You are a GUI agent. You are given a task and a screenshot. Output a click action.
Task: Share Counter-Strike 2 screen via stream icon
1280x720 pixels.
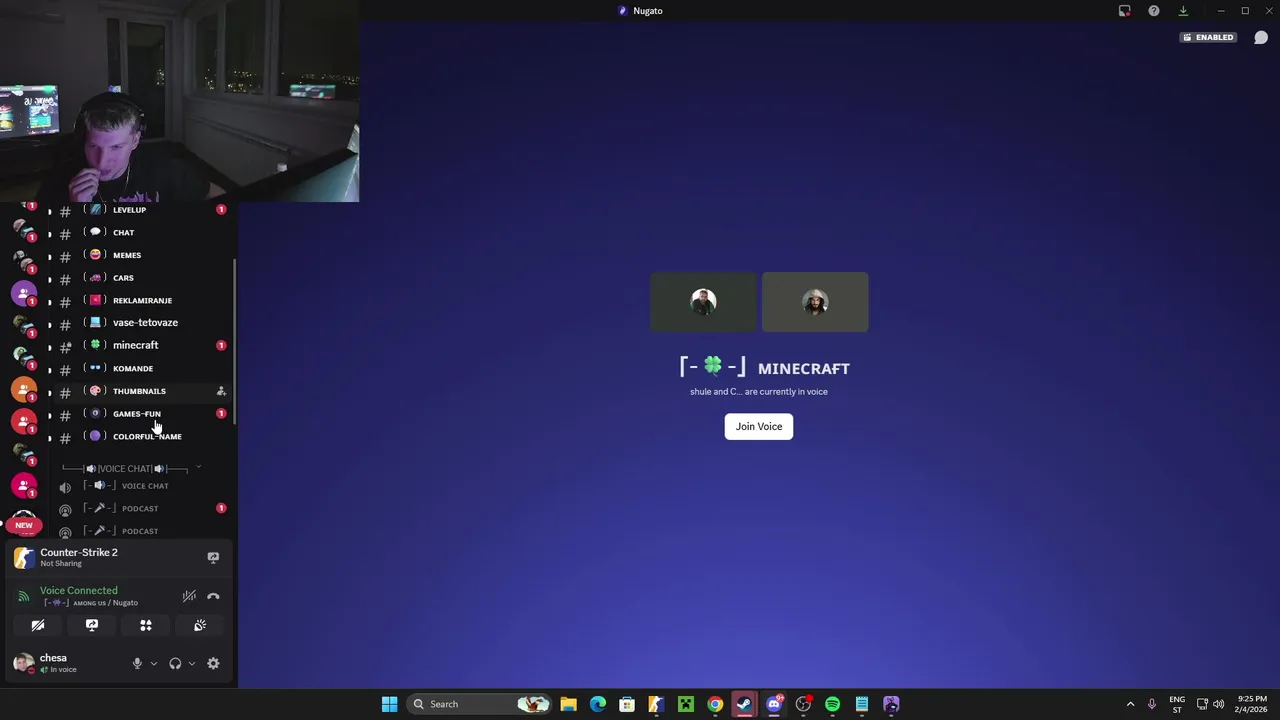coord(213,557)
